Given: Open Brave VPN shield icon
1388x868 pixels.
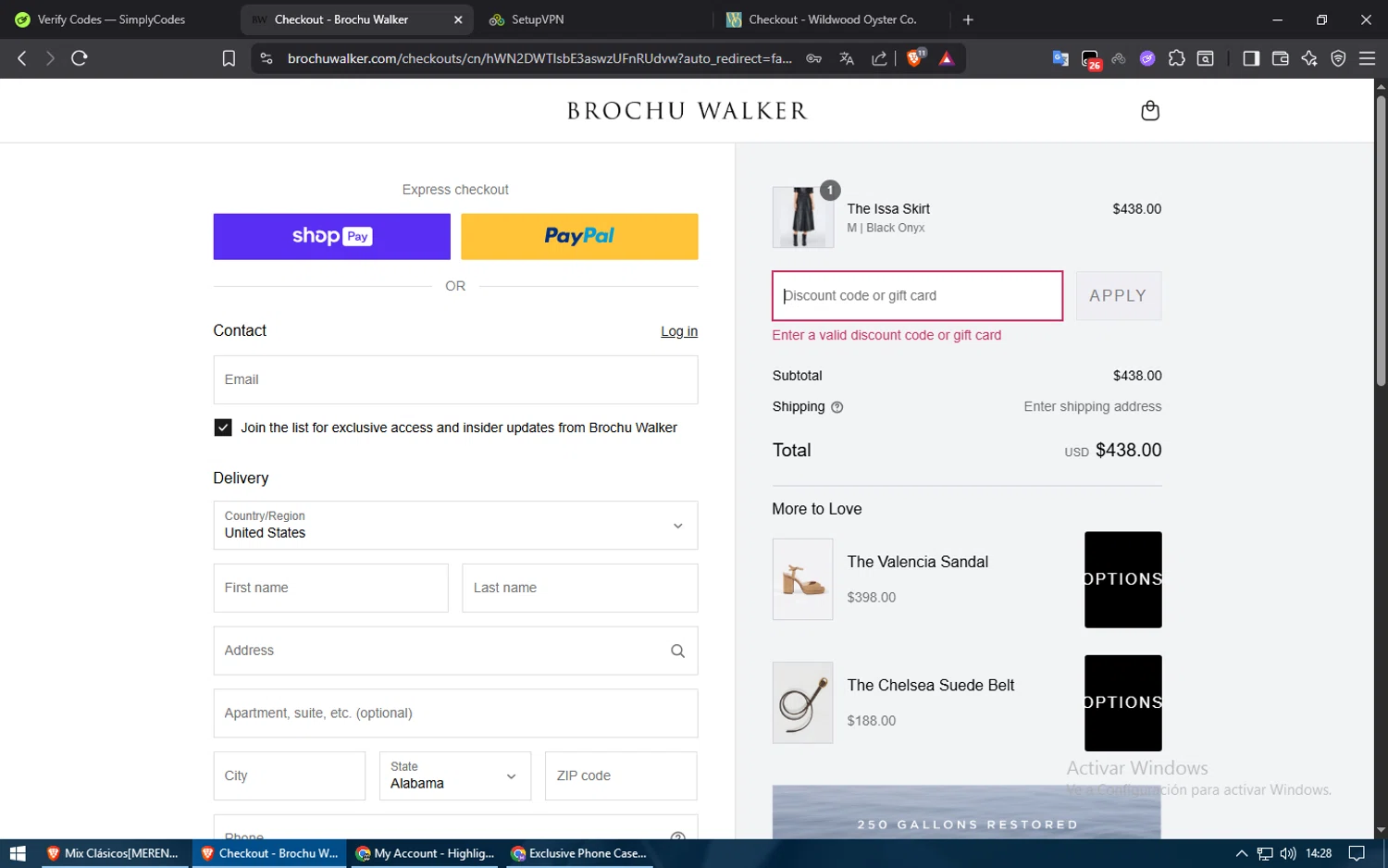Looking at the screenshot, I should (1338, 58).
